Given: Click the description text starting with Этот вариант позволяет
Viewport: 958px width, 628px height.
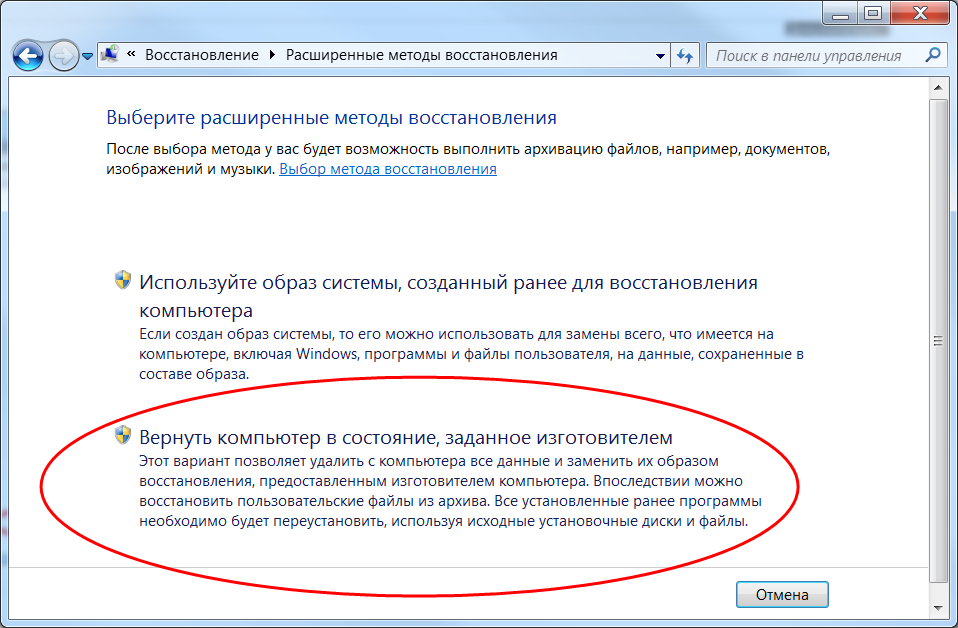Looking at the screenshot, I should point(450,491).
